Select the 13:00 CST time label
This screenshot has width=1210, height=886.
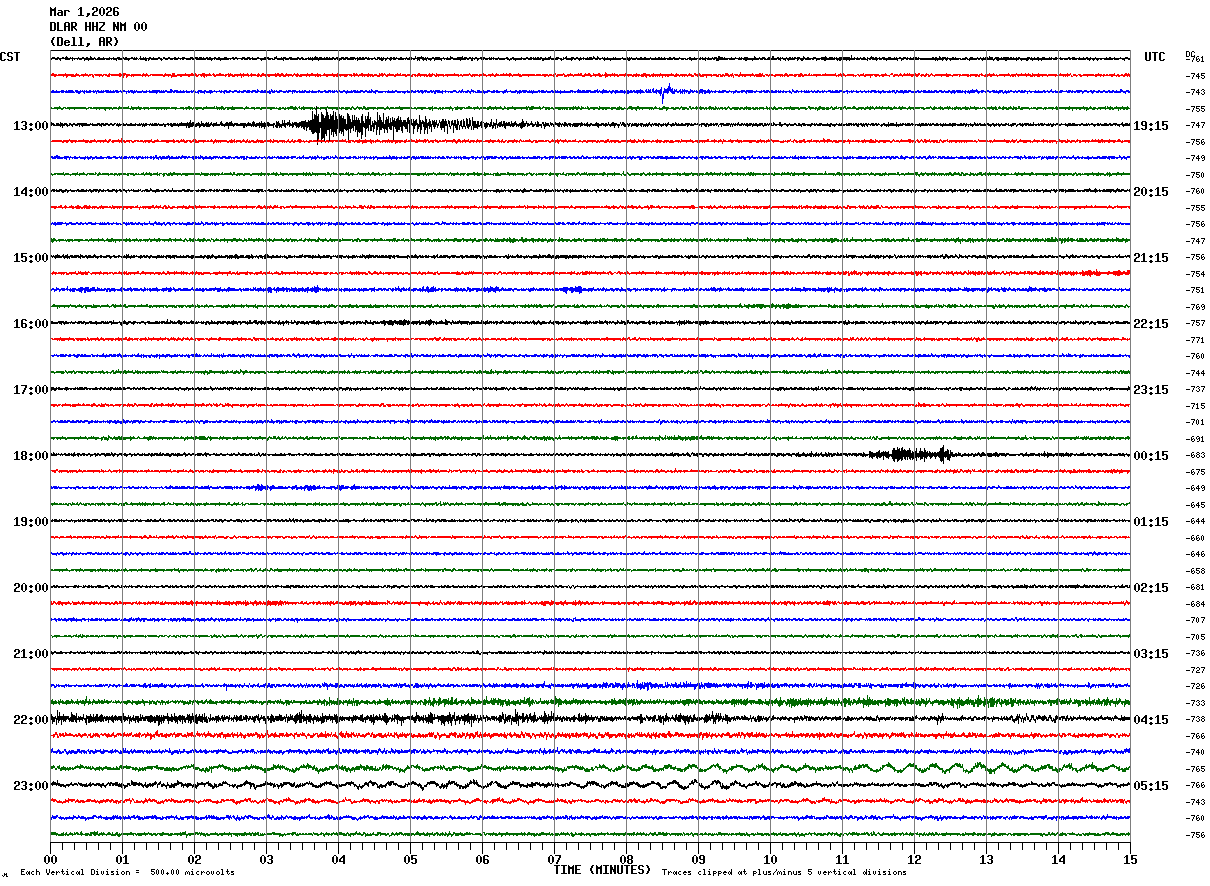point(30,126)
